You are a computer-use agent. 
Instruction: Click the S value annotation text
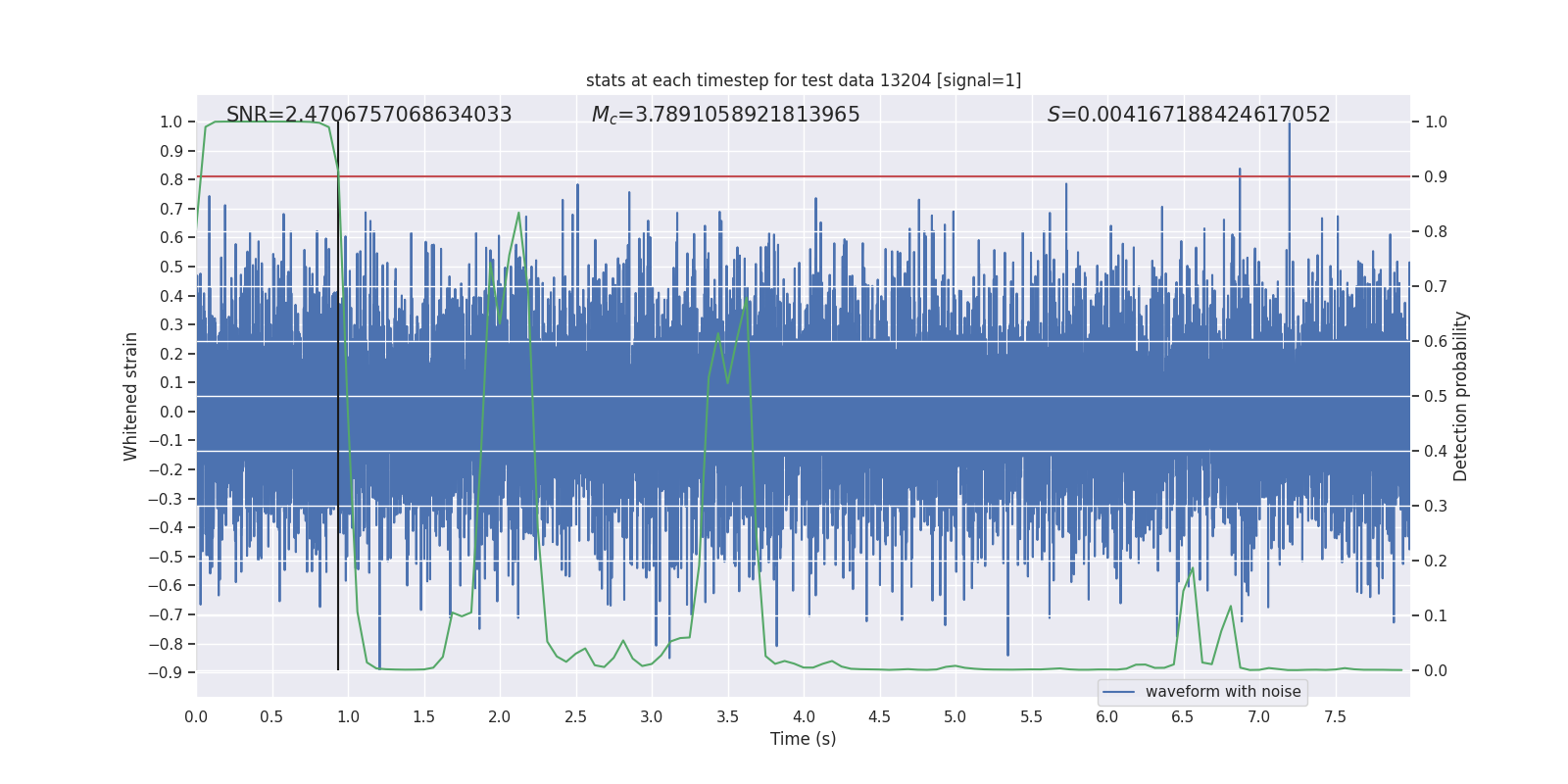(1188, 115)
